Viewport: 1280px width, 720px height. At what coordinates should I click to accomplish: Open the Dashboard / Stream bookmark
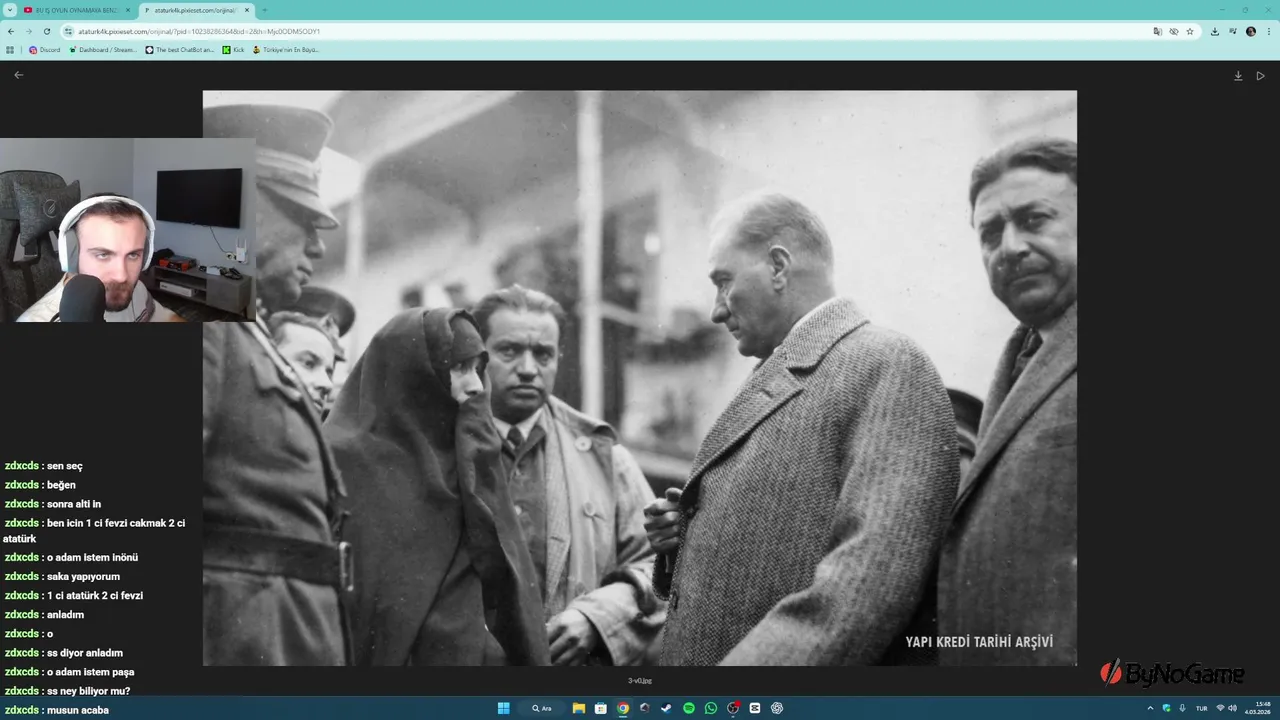click(103, 49)
